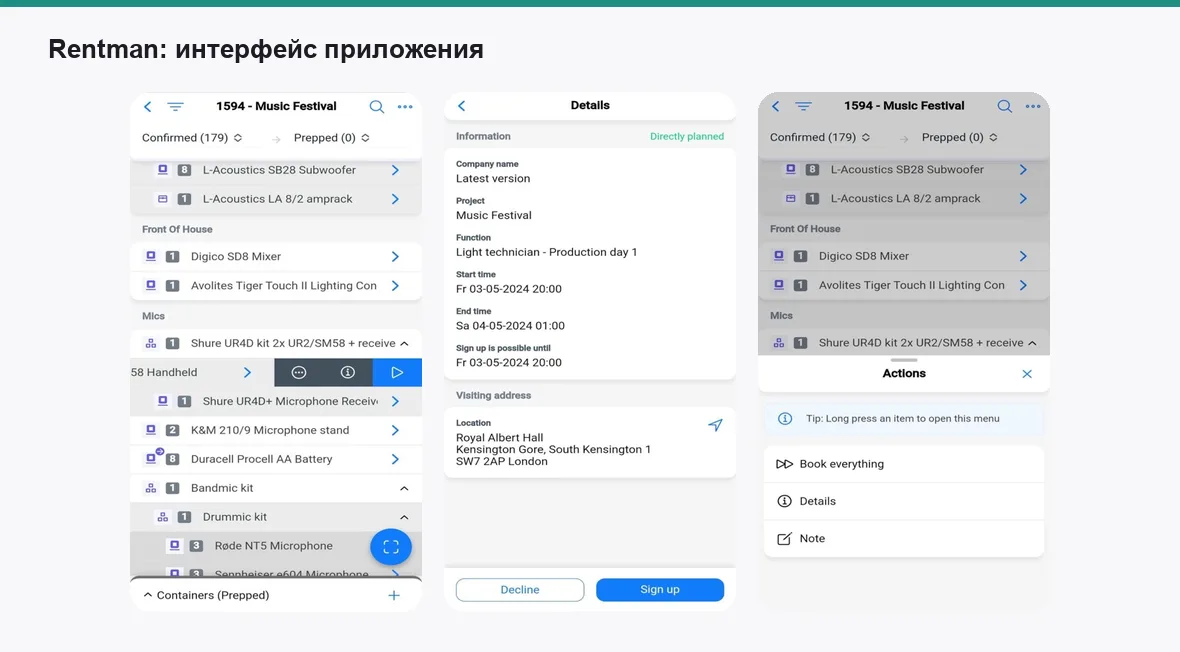The image size is (1180, 652).
Task: Tap the round blue scan button
Action: (x=391, y=547)
